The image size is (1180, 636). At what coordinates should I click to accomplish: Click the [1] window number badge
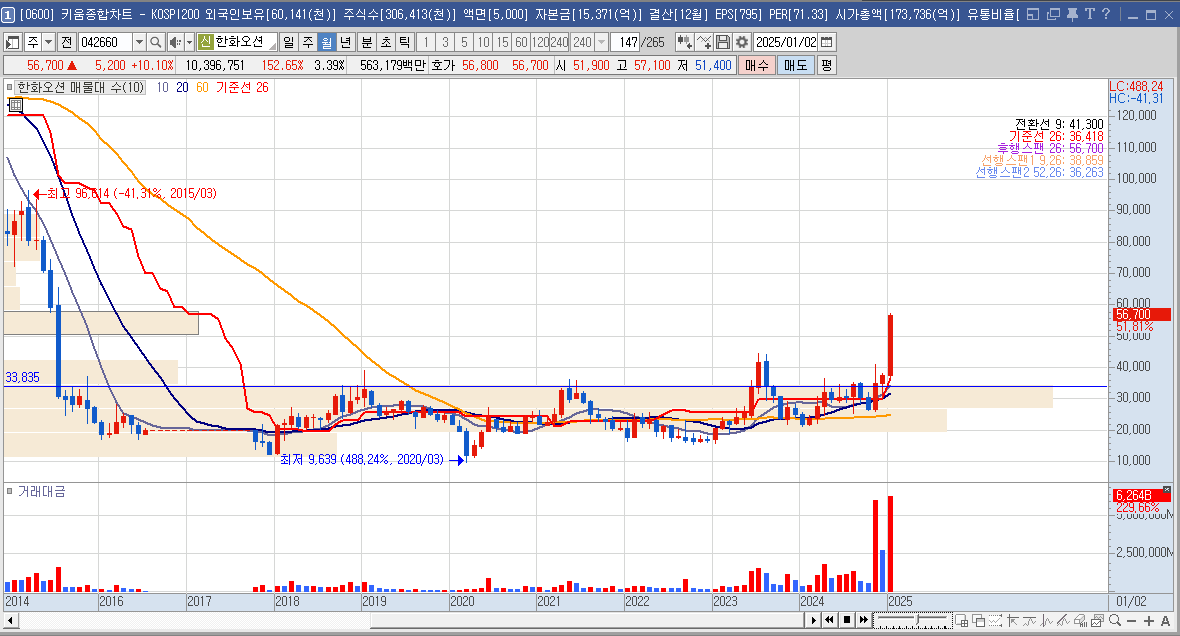click(8, 14)
